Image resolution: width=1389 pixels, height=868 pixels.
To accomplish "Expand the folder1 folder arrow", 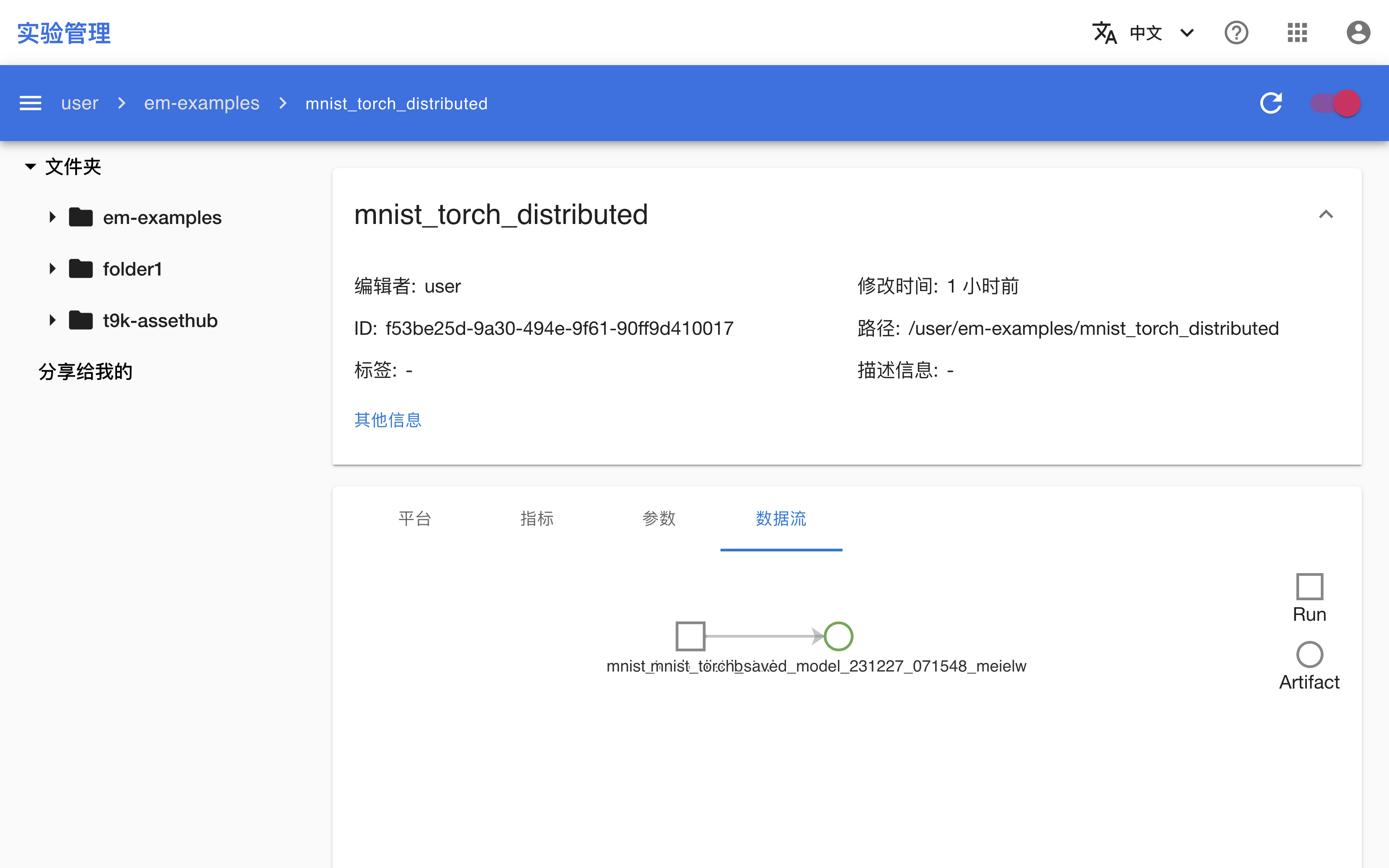I will pos(52,268).
